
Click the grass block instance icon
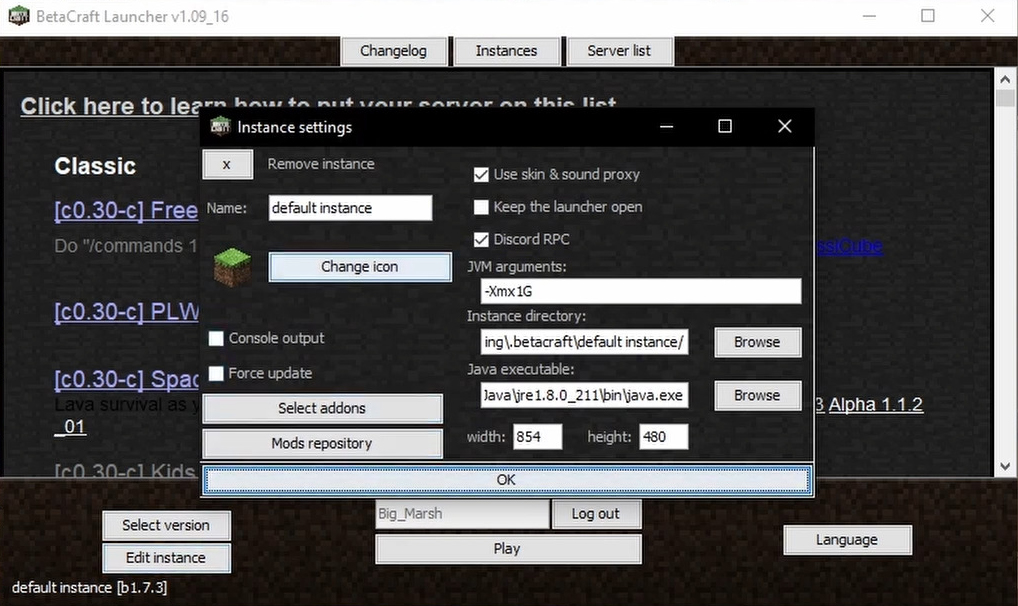pyautogui.click(x=233, y=267)
